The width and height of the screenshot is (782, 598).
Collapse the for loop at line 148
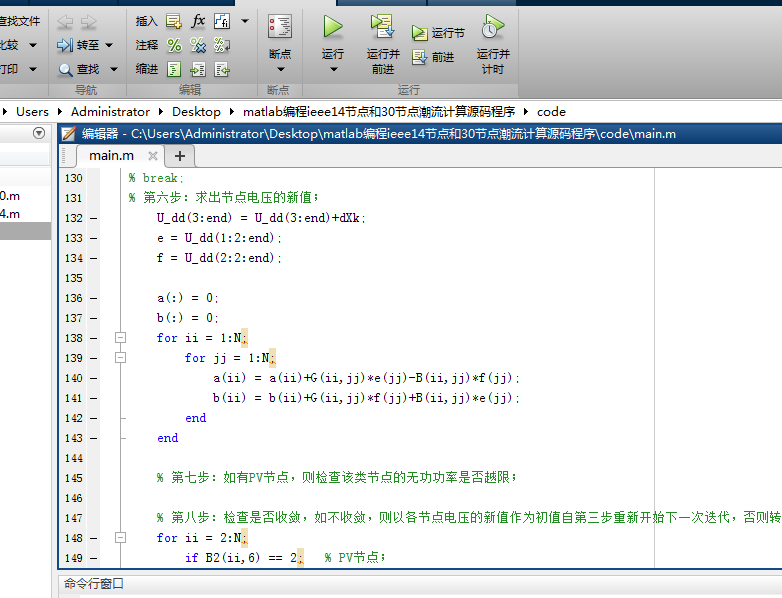pyautogui.click(x=120, y=538)
